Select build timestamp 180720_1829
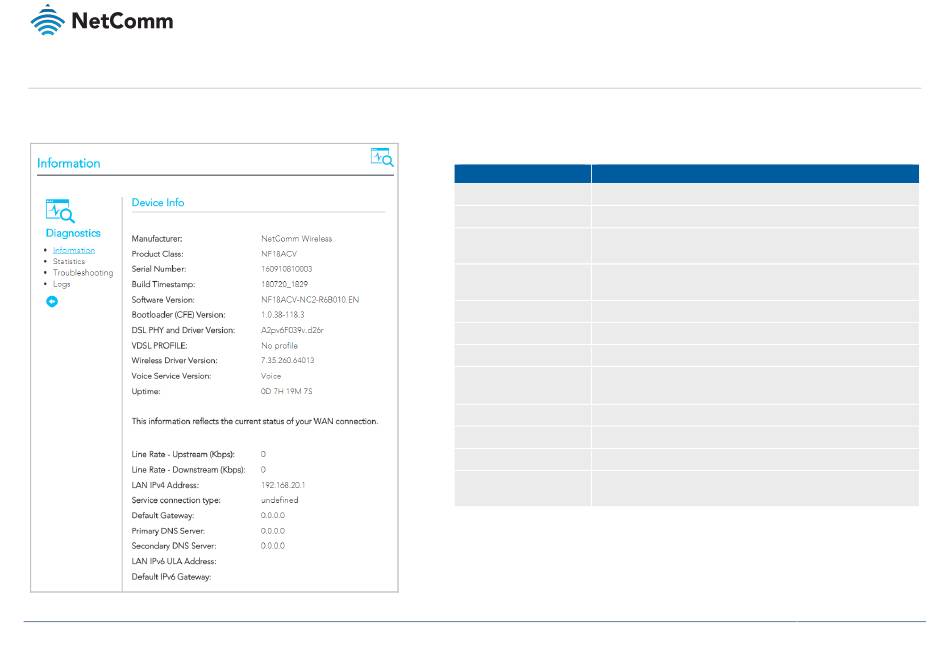Screen dimensions: 950x660 (285, 284)
